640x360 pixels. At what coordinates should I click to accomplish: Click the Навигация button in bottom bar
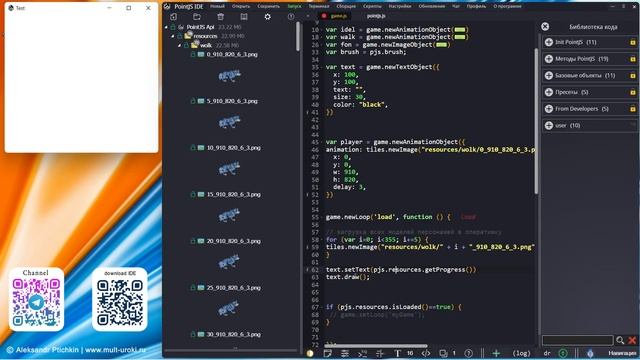[x=622, y=353]
